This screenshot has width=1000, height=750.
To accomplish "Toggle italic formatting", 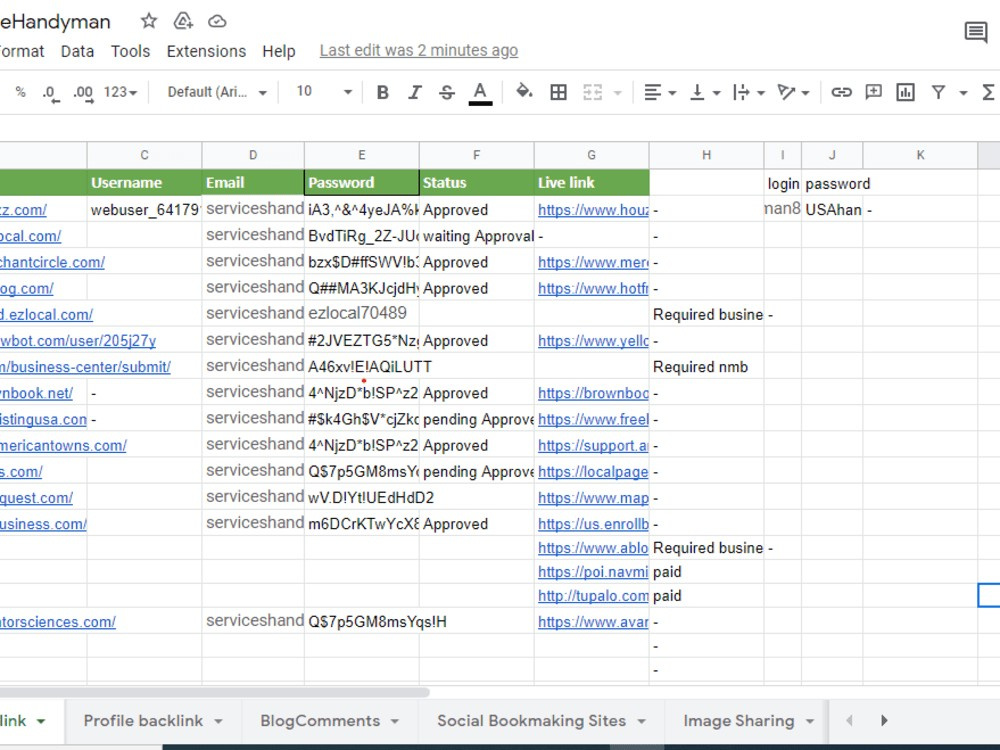I will point(415,92).
